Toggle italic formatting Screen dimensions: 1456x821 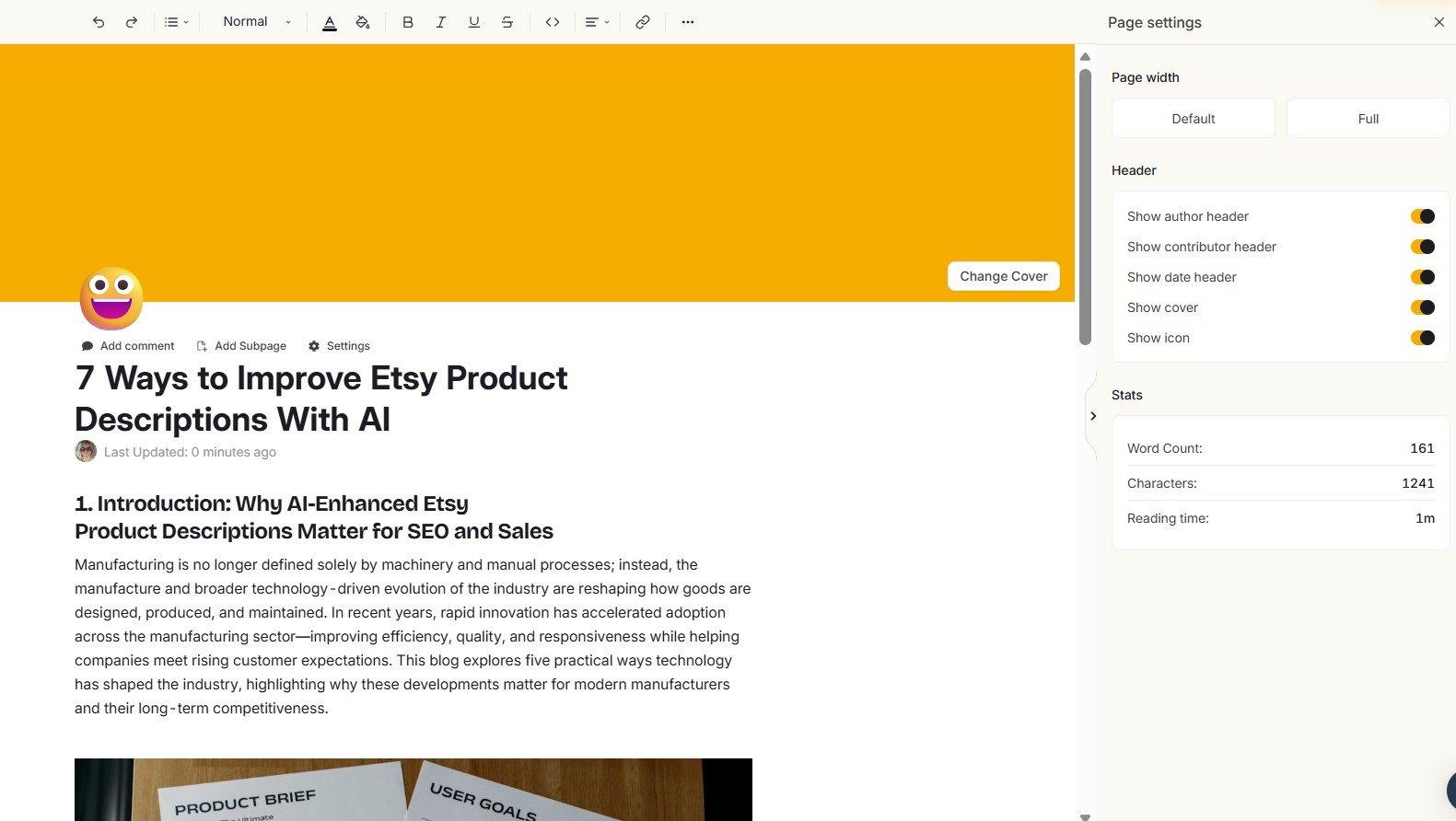pos(441,22)
